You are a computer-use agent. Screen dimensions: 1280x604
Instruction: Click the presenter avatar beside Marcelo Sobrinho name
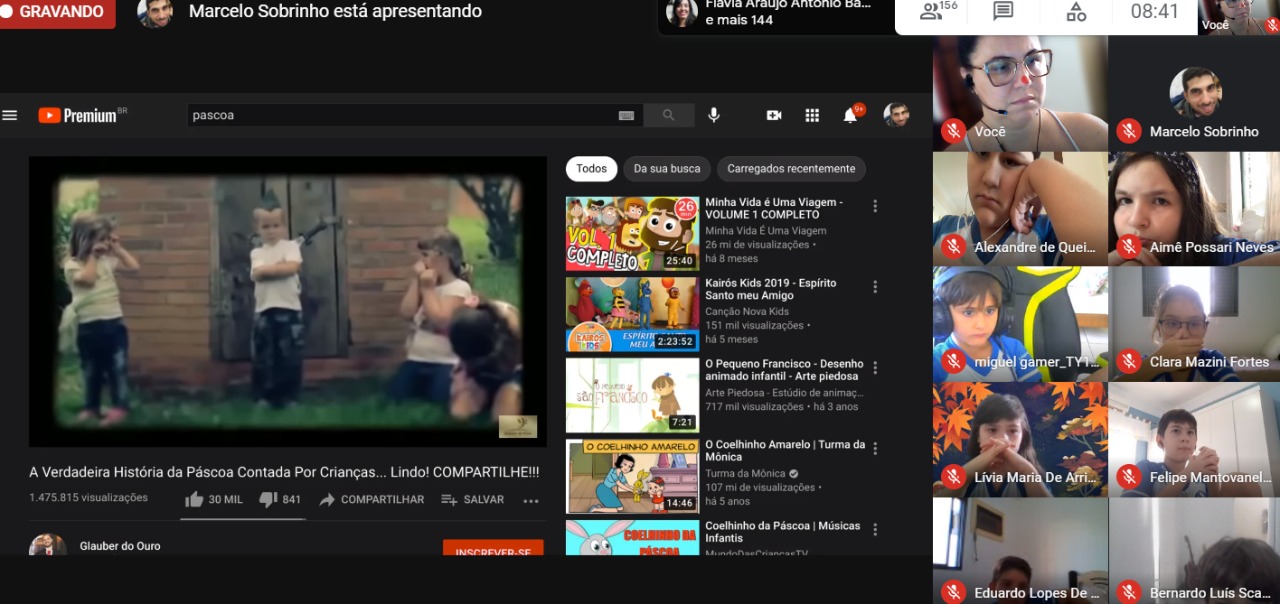pyautogui.click(x=154, y=12)
